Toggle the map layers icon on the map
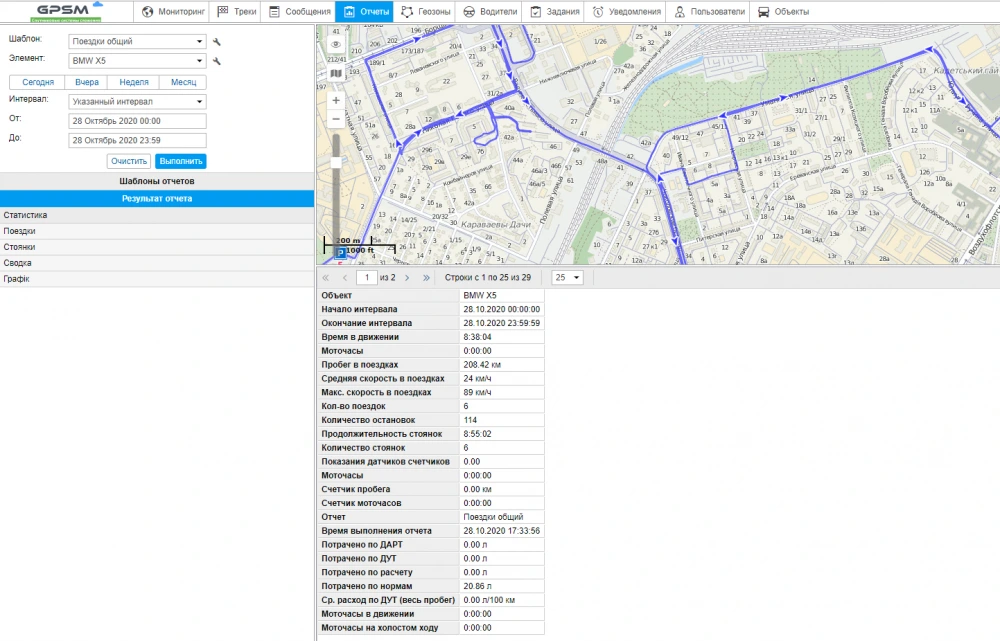Screen dimensions: 1000x642 point(336,73)
